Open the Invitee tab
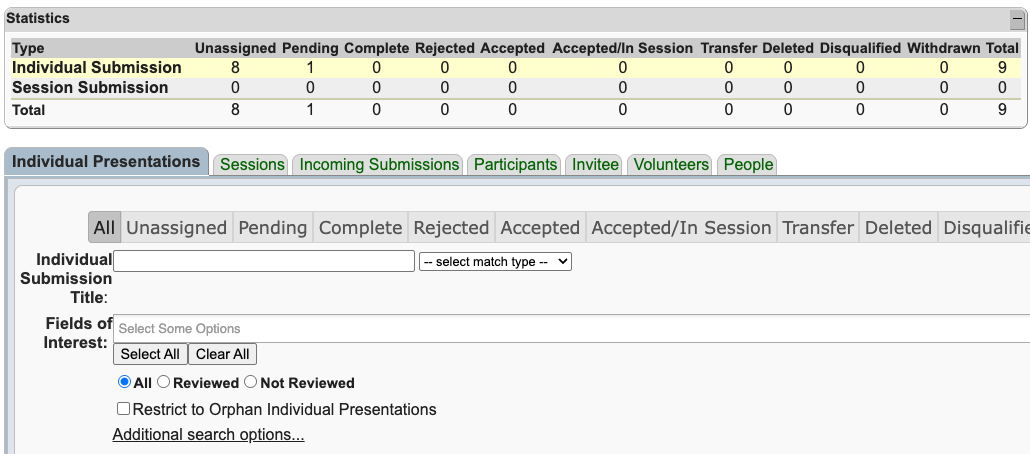The image size is (1030, 454). 595,164
